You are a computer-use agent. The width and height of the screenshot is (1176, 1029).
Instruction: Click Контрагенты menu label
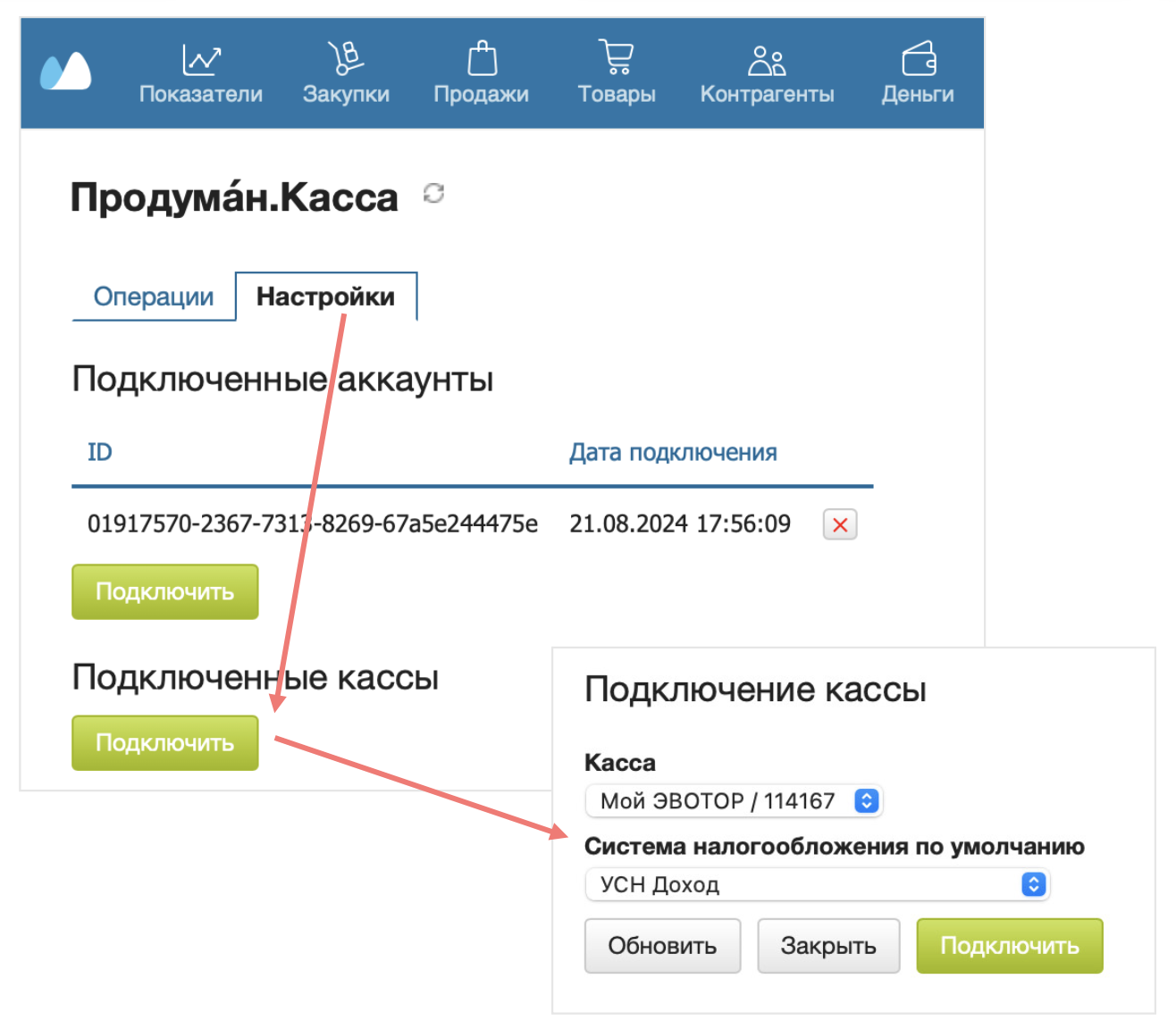click(768, 94)
